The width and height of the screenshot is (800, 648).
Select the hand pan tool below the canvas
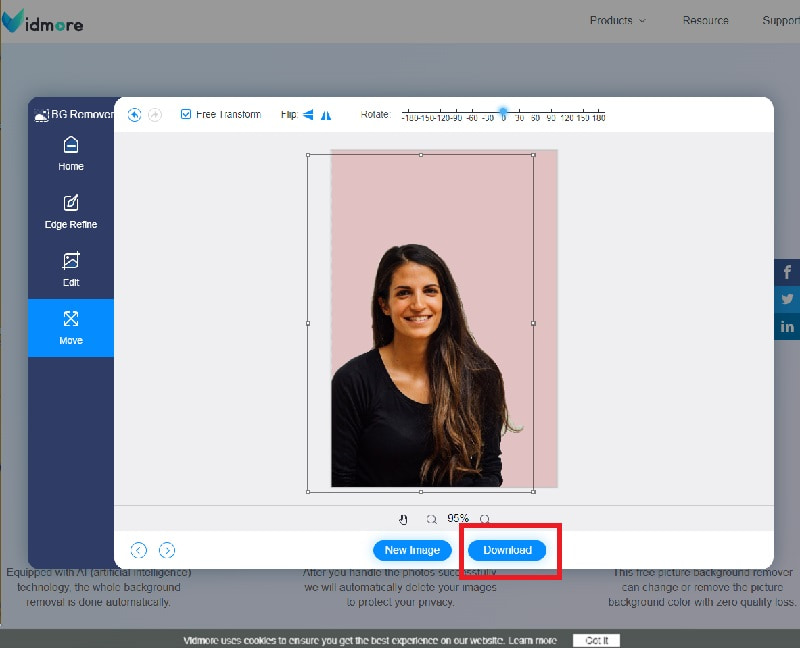(x=403, y=519)
